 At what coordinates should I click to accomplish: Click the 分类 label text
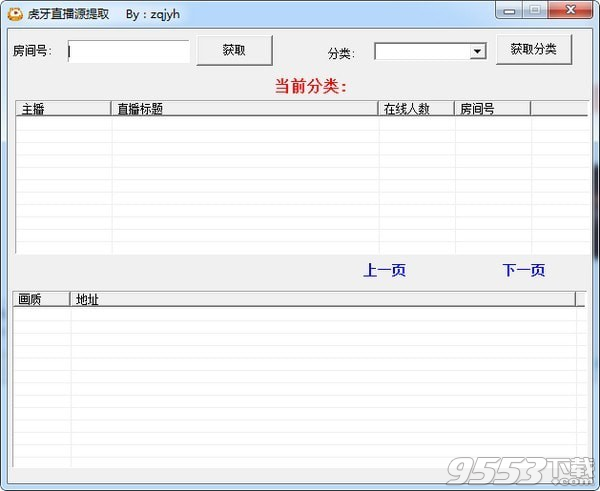(341, 53)
